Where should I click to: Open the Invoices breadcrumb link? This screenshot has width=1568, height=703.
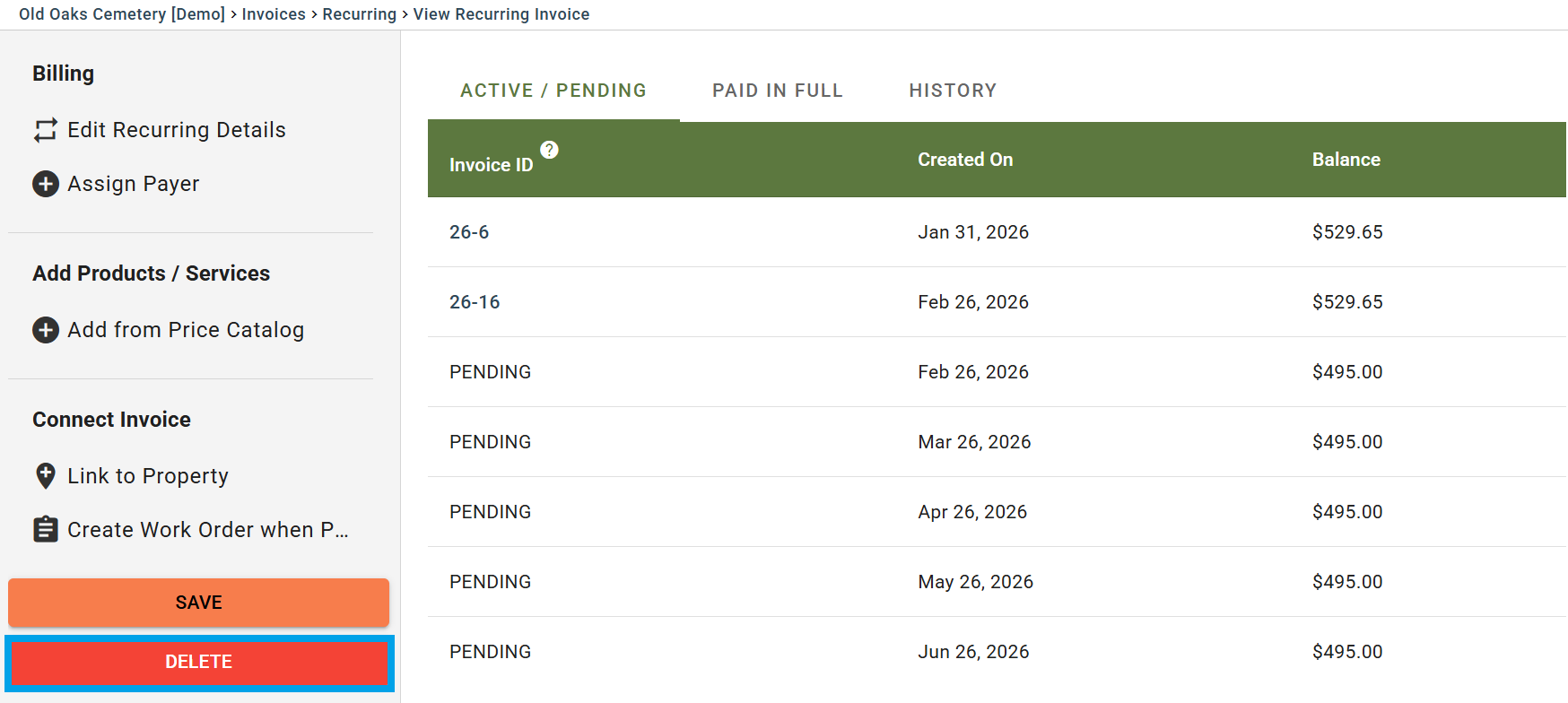coord(274,14)
